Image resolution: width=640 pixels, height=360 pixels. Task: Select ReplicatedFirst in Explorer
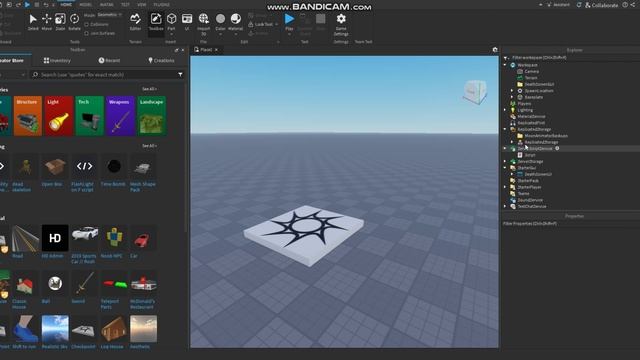tap(531, 123)
